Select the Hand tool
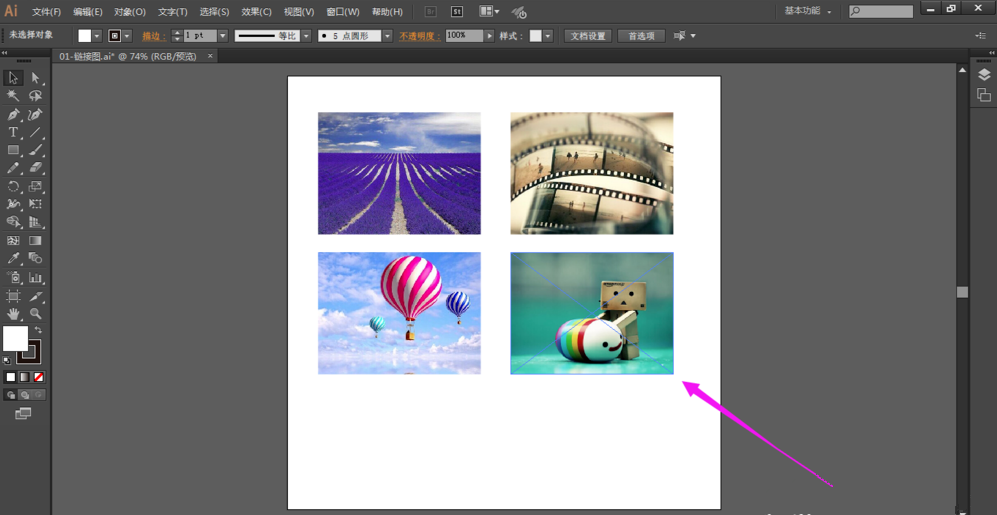997x515 pixels. coord(14,314)
